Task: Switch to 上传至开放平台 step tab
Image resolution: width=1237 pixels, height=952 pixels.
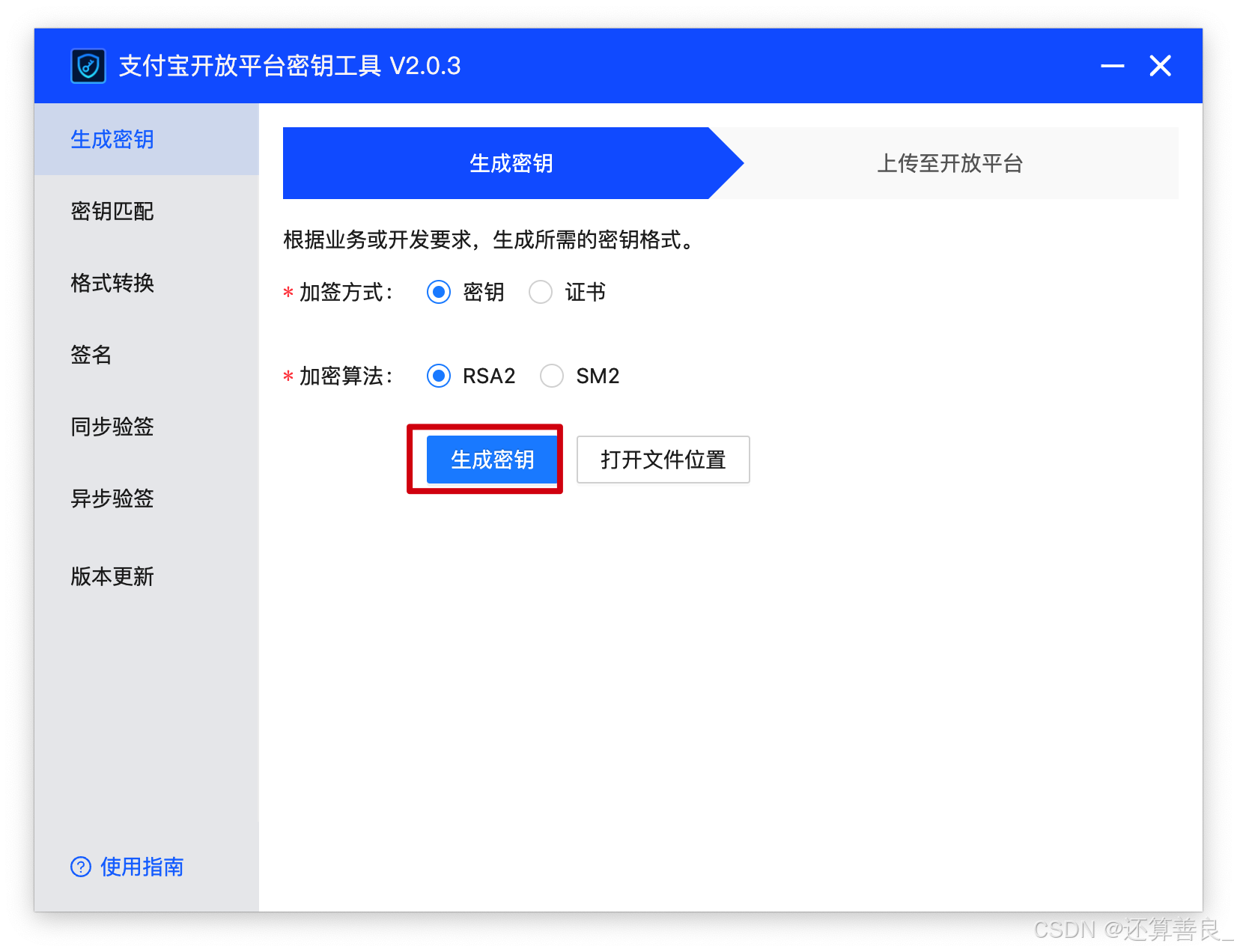Action: [949, 163]
